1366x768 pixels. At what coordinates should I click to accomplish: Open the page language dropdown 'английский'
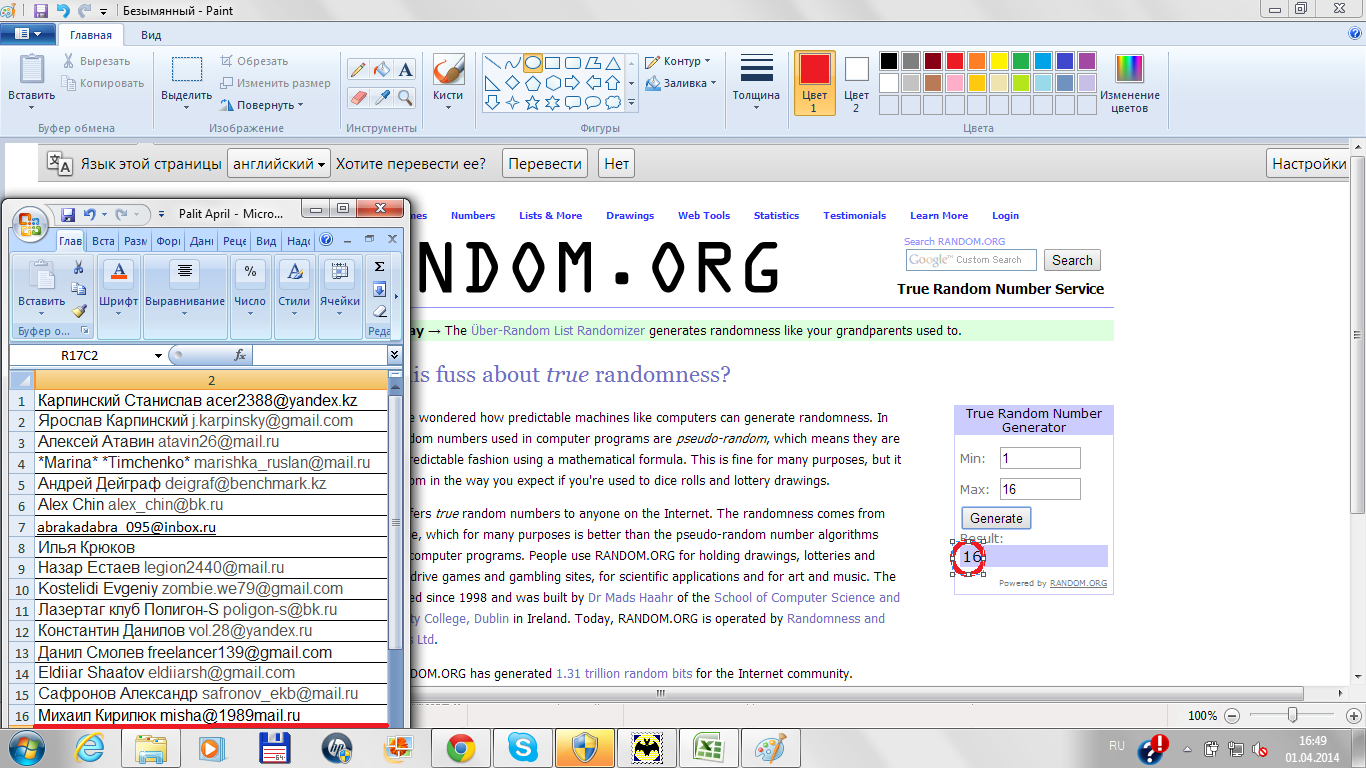point(279,164)
